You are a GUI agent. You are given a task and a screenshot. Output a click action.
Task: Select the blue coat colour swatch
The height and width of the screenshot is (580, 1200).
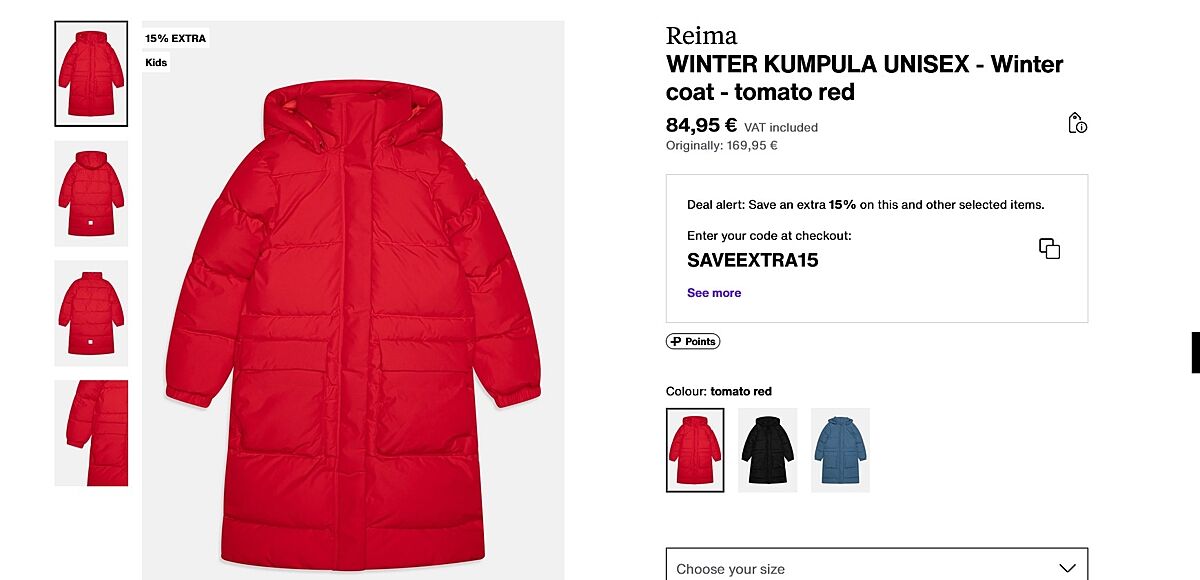(841, 450)
